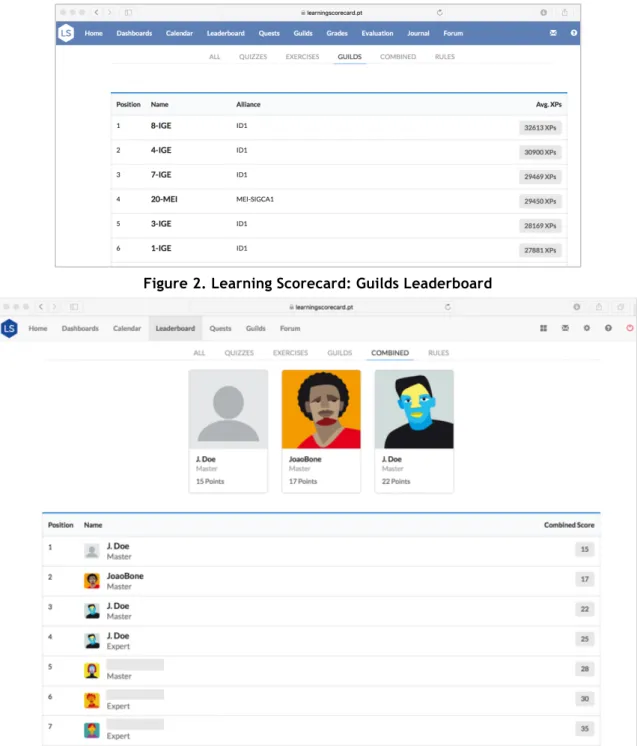Open Home in the upper blue navbar
Viewport: 637px width, 746px height.
(x=94, y=33)
